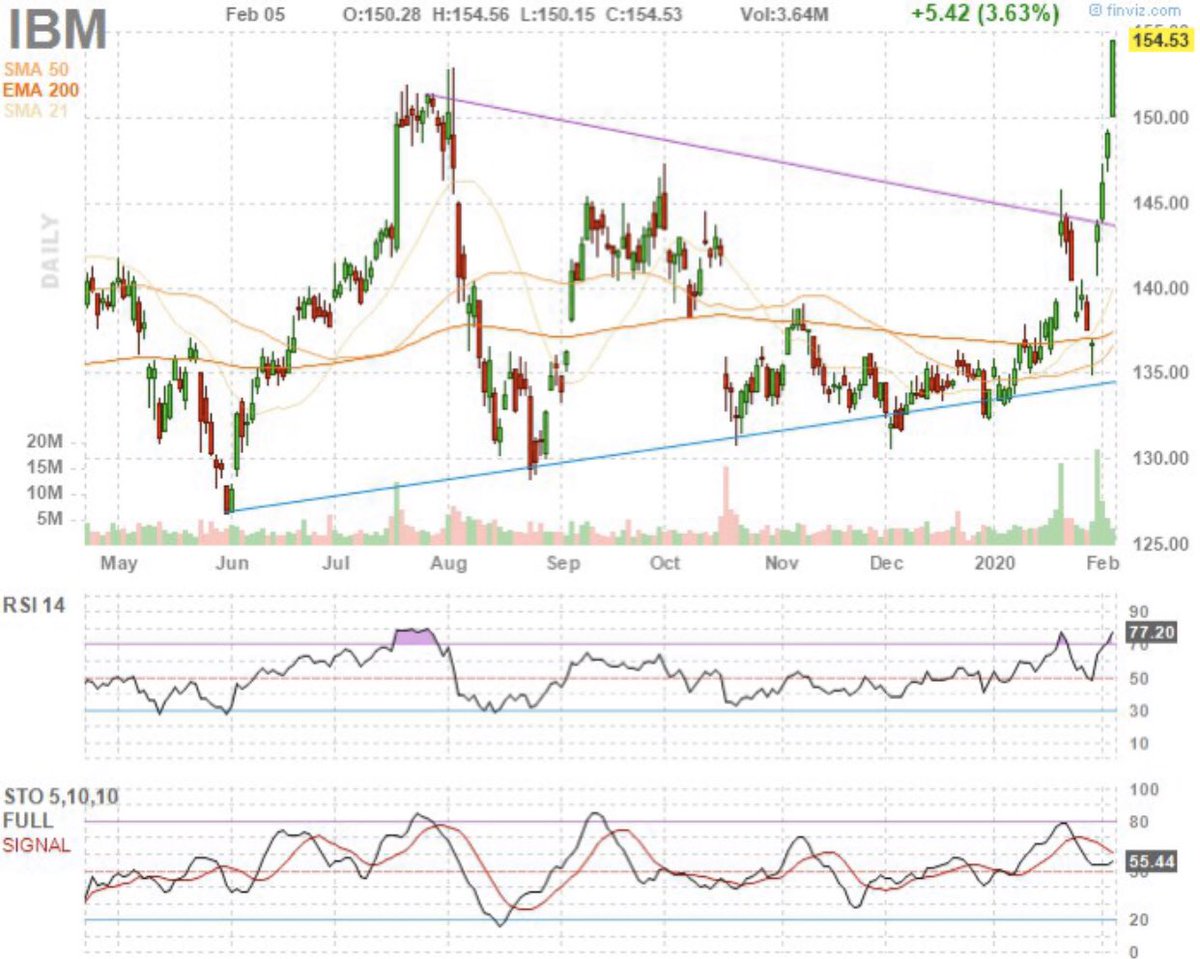Click the Oct month label
This screenshot has height=959, width=1200.
click(x=665, y=563)
